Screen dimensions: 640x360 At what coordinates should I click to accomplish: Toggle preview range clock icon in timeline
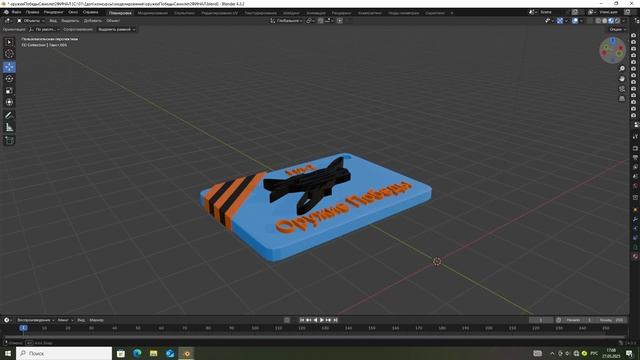558,320
